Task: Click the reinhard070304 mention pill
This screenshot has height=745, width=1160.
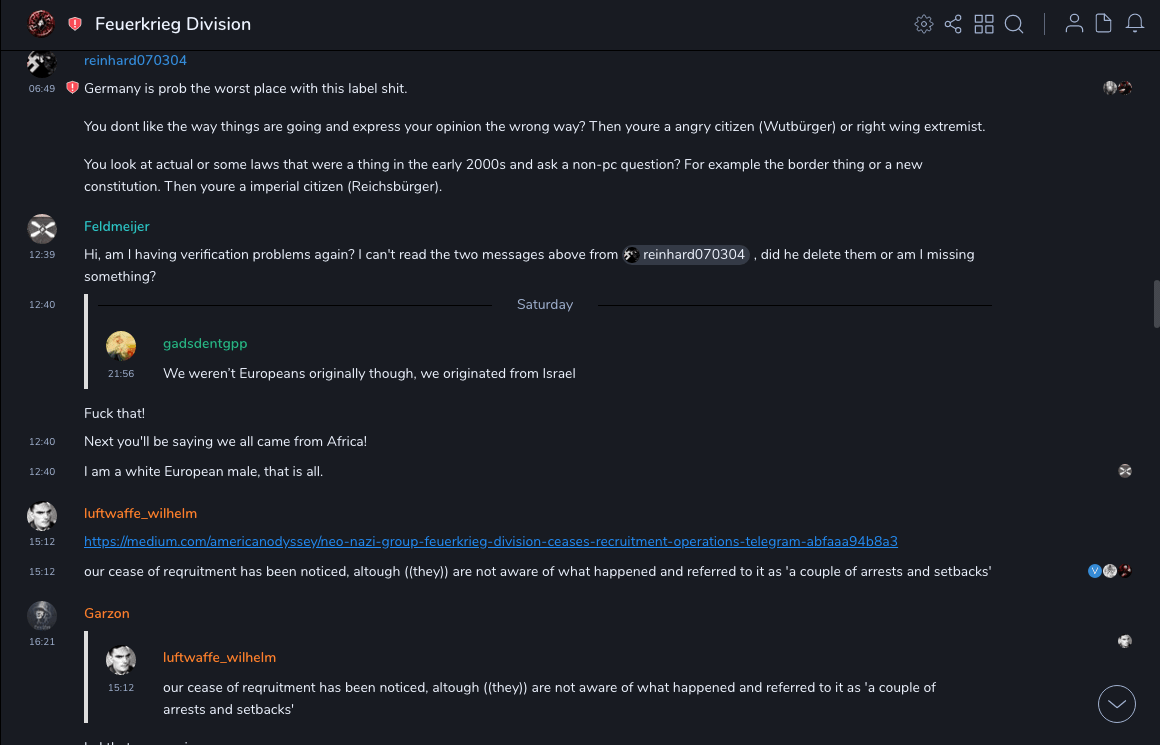Action: tap(686, 254)
